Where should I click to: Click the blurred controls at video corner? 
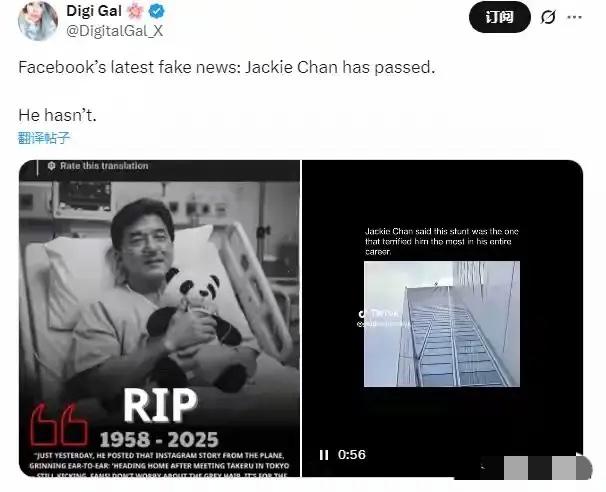[535, 466]
